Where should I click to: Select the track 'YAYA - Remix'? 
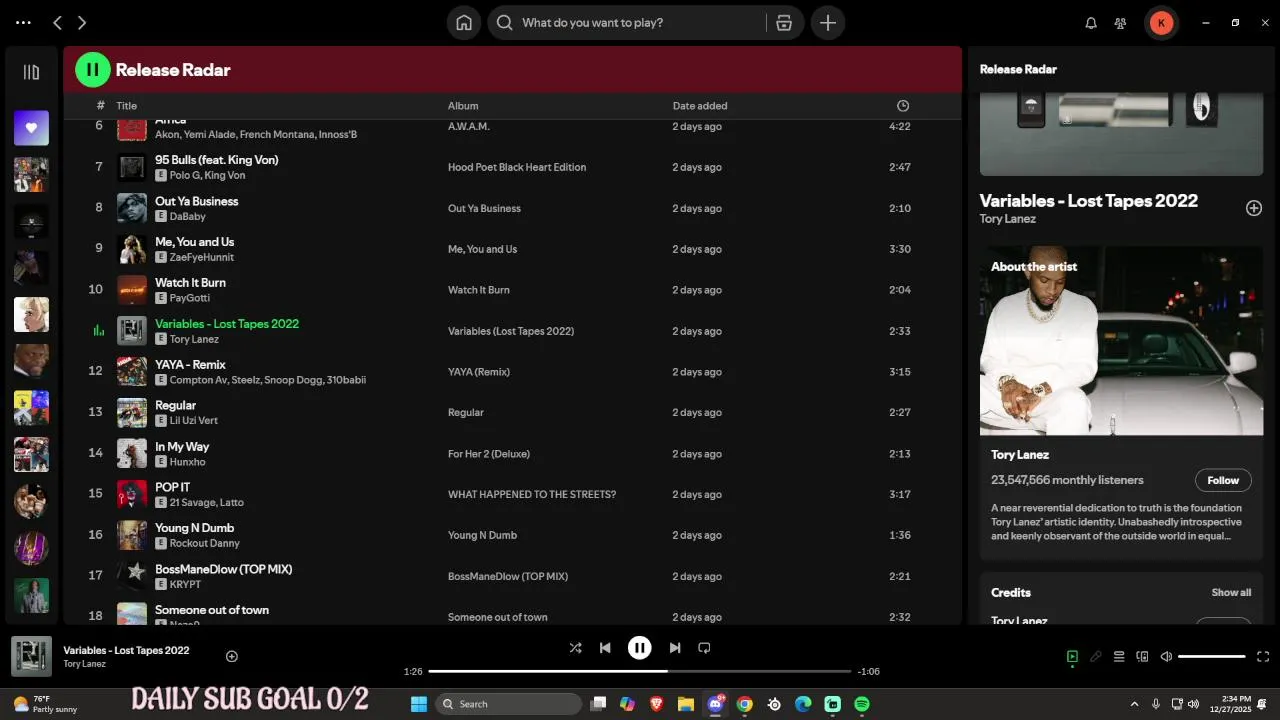190,365
